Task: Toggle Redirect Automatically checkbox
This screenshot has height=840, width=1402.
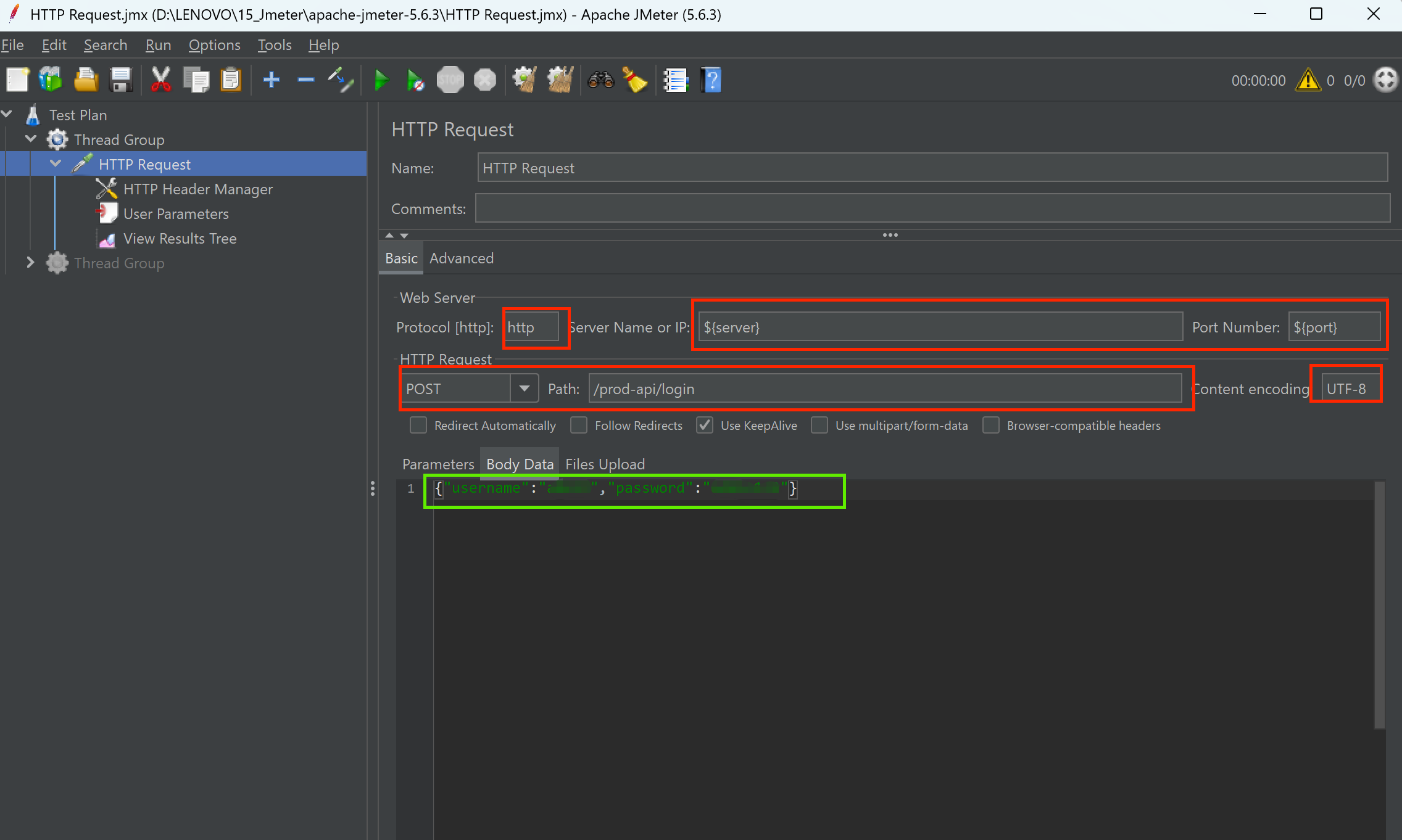Action: tap(418, 426)
